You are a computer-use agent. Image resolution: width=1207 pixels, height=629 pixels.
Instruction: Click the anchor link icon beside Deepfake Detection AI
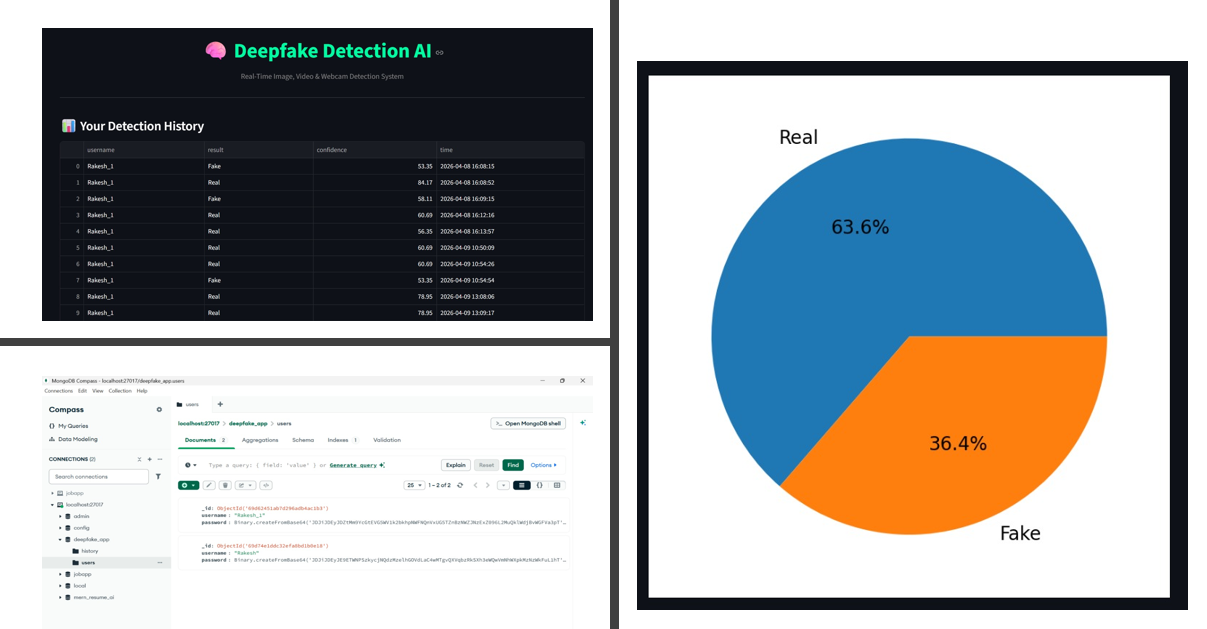(x=439, y=52)
